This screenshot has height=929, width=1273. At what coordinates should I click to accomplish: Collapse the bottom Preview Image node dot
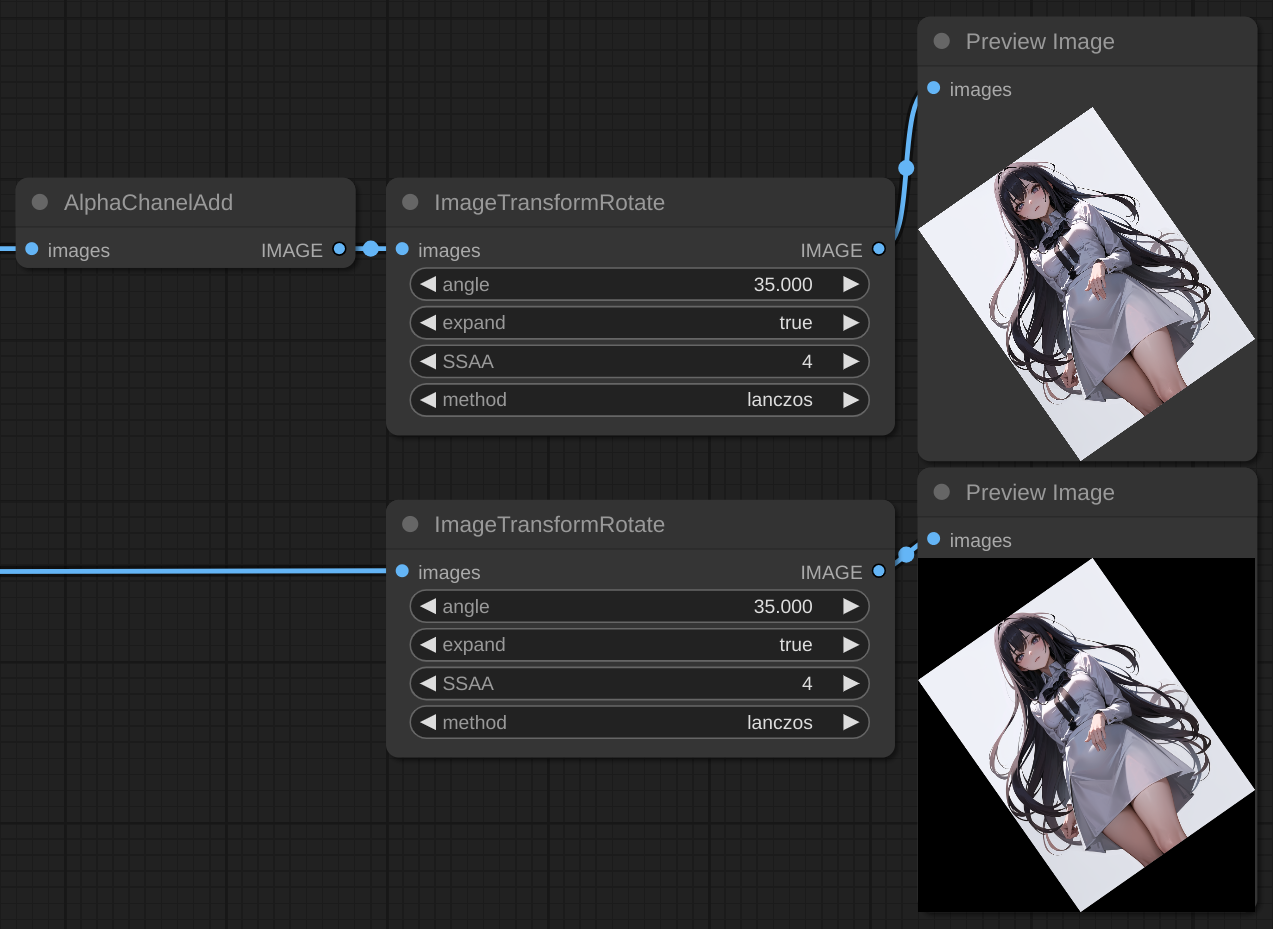[941, 492]
